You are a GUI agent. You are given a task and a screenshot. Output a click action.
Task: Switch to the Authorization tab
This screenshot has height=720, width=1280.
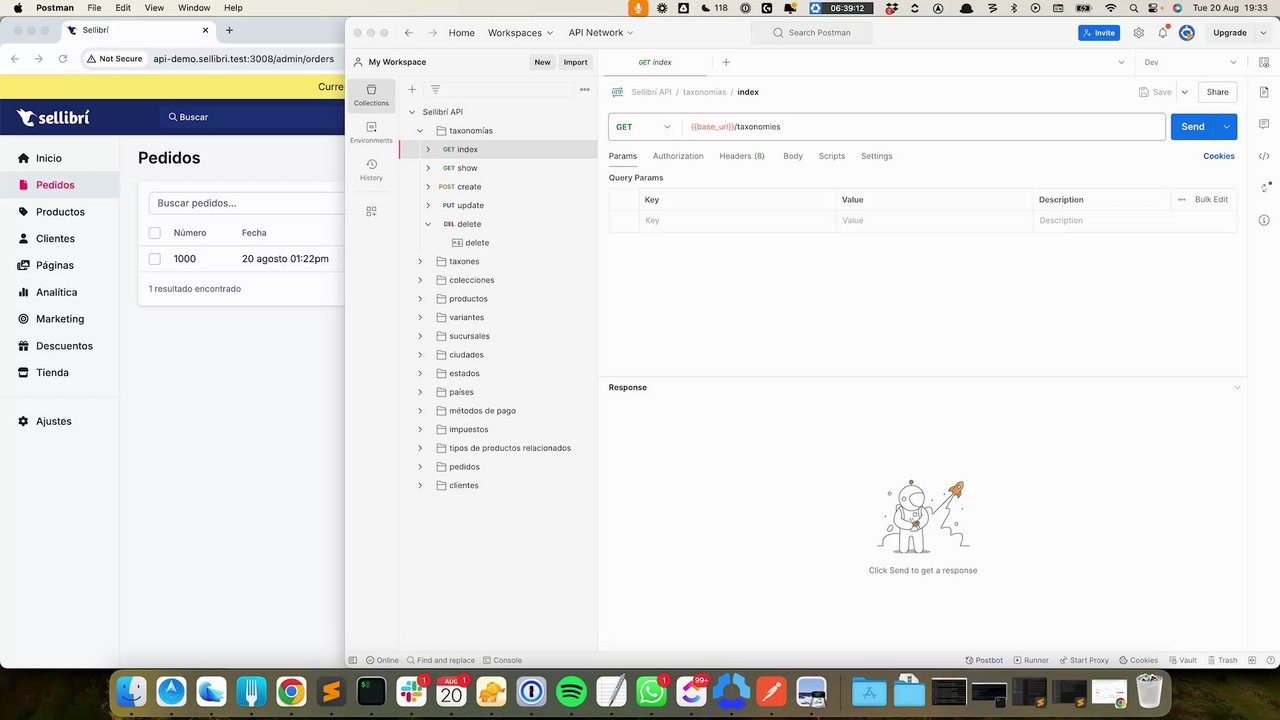coord(678,156)
